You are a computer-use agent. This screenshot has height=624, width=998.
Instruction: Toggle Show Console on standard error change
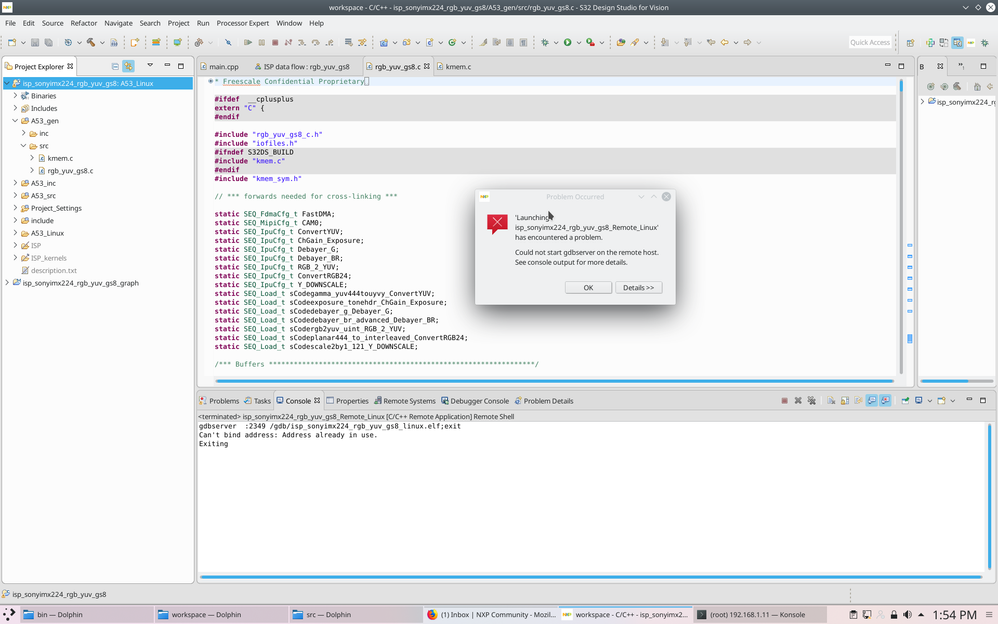coord(885,401)
